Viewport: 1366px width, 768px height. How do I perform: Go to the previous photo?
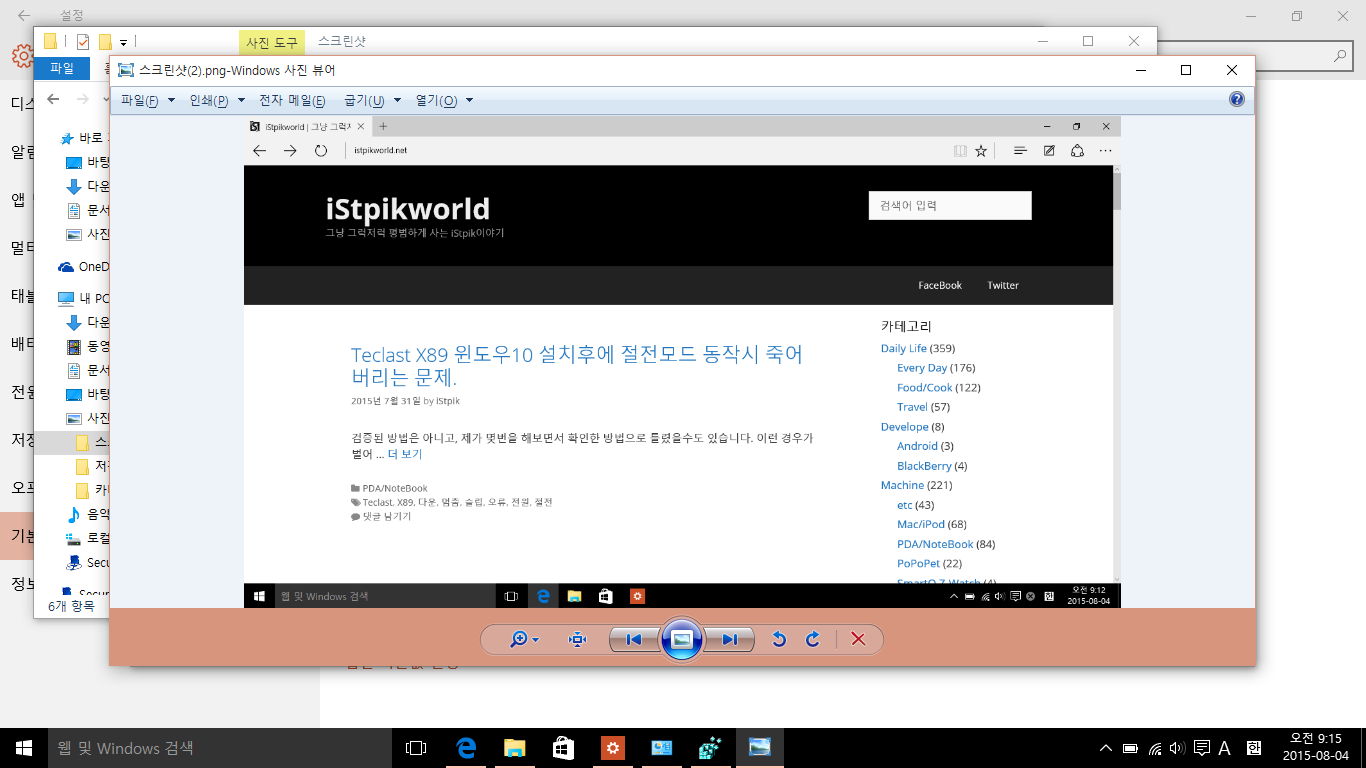point(633,640)
